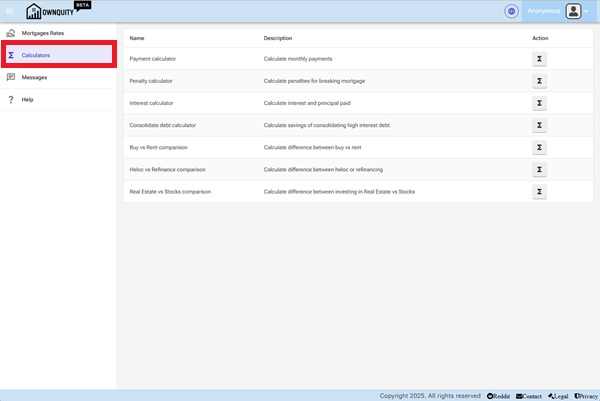This screenshot has height=401, width=600.
Task: Open the Anonymous user avatar menu
Action: 573,11
